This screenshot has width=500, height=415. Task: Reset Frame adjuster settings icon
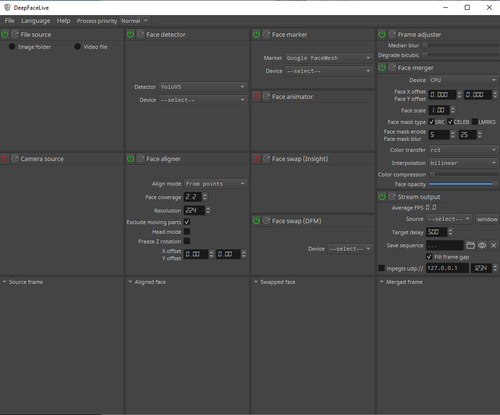pyautogui.click(x=392, y=34)
